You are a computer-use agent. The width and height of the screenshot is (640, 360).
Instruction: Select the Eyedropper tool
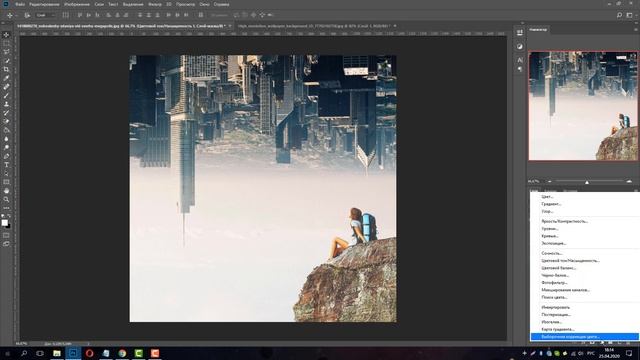pyautogui.click(x=6, y=78)
